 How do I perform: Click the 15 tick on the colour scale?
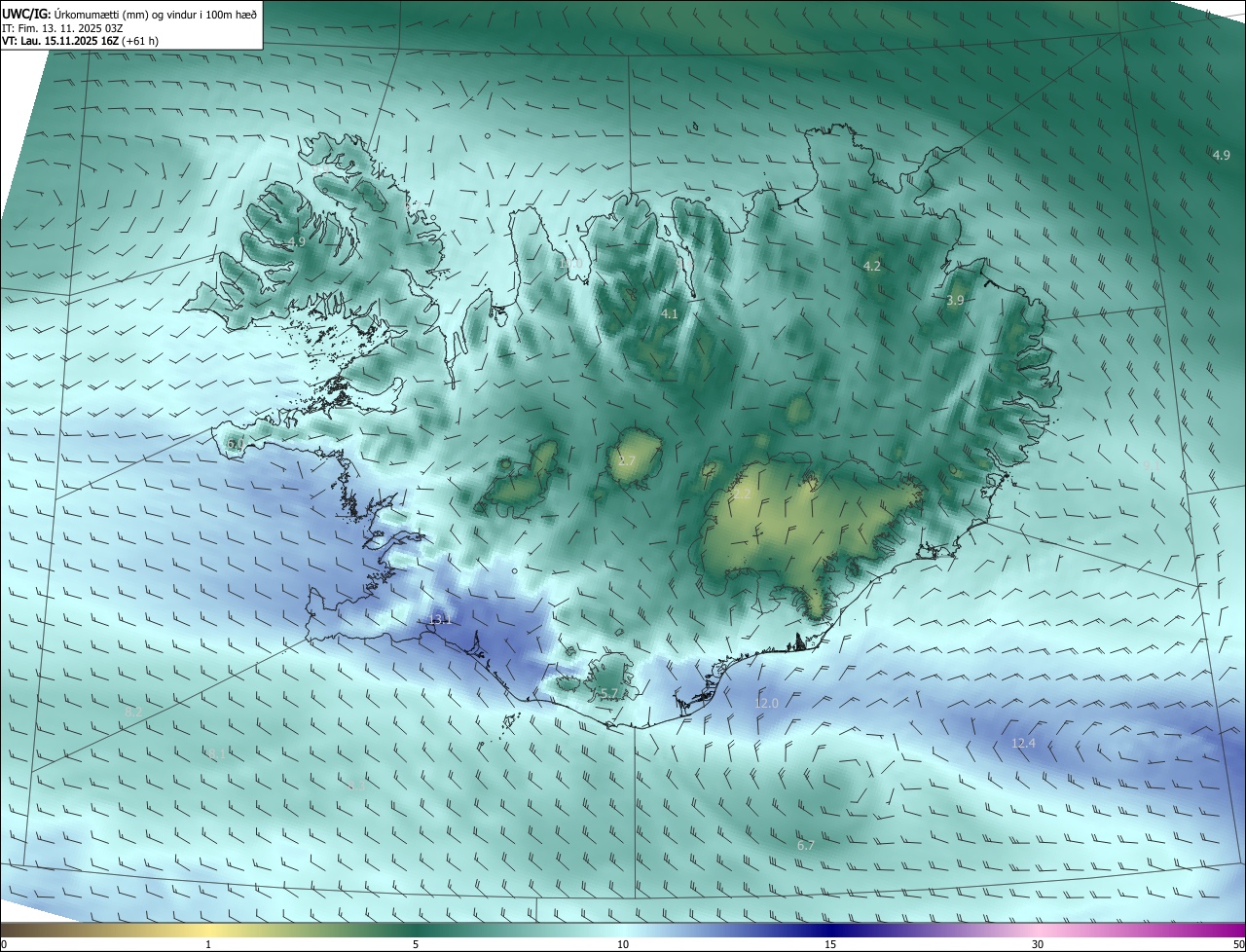click(x=830, y=944)
